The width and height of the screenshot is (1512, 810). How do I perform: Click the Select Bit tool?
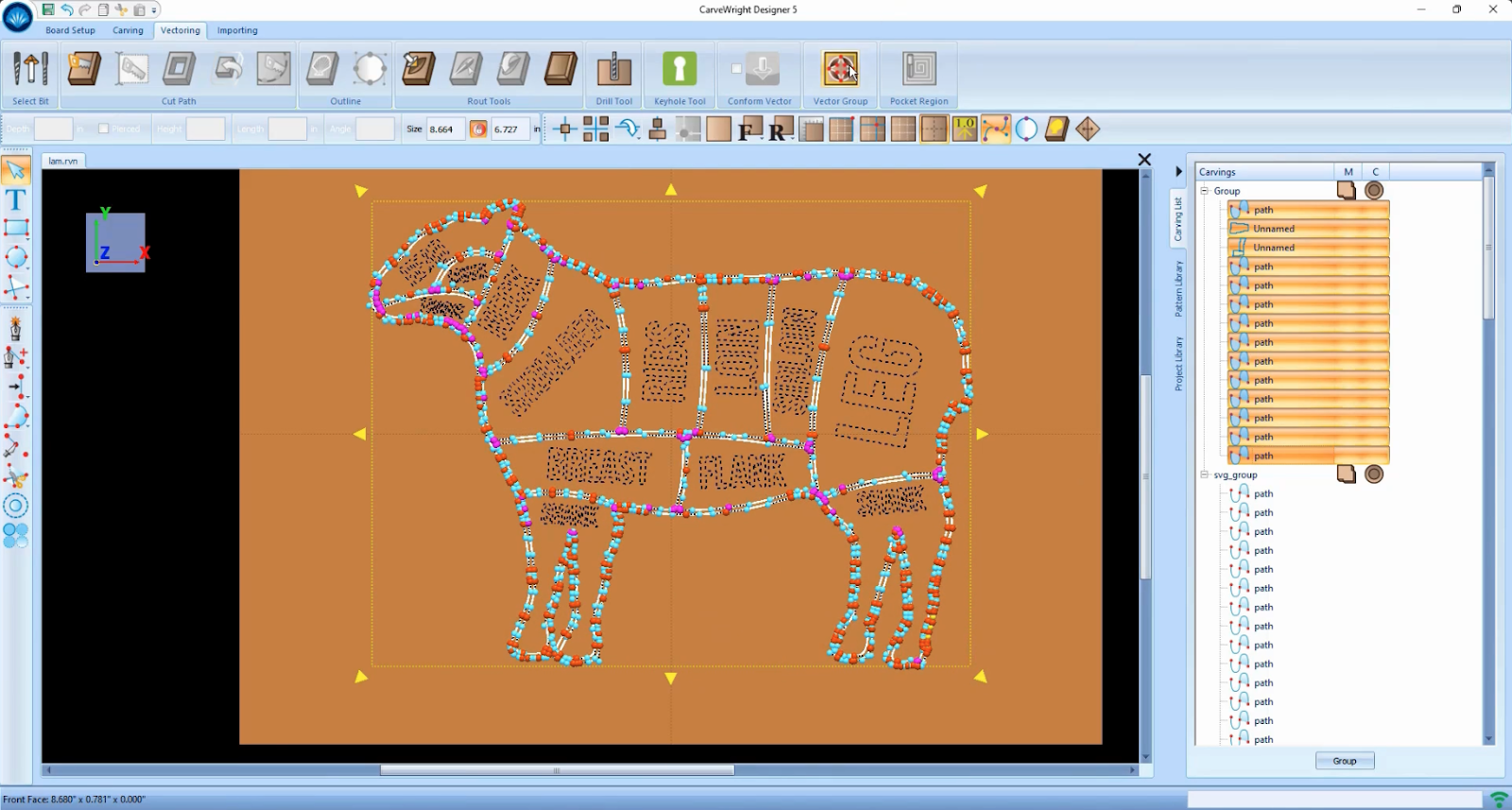(30, 70)
